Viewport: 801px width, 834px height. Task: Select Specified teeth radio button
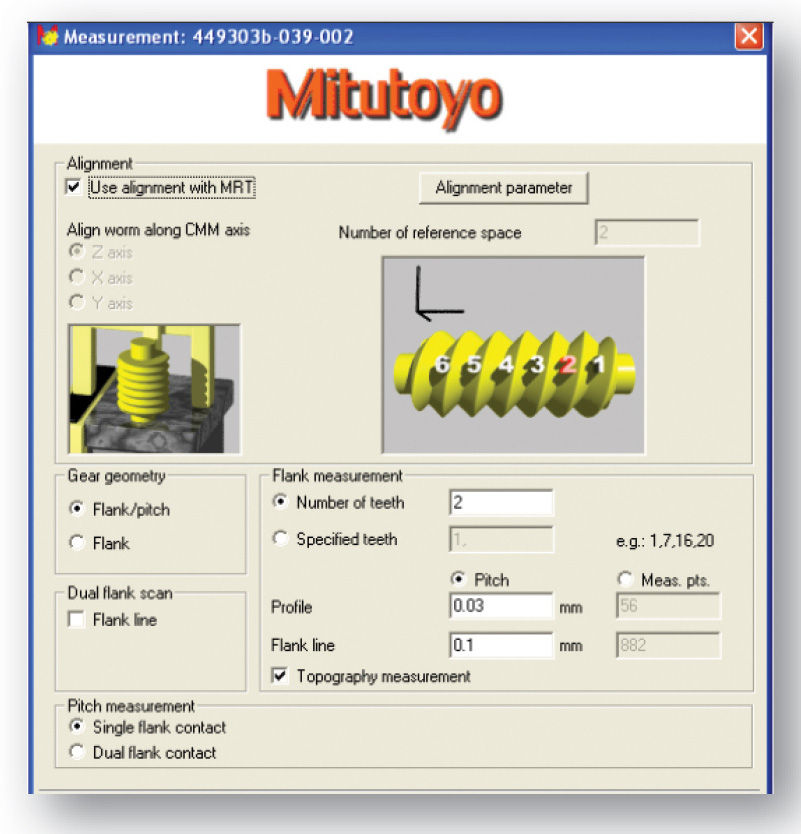click(x=280, y=538)
